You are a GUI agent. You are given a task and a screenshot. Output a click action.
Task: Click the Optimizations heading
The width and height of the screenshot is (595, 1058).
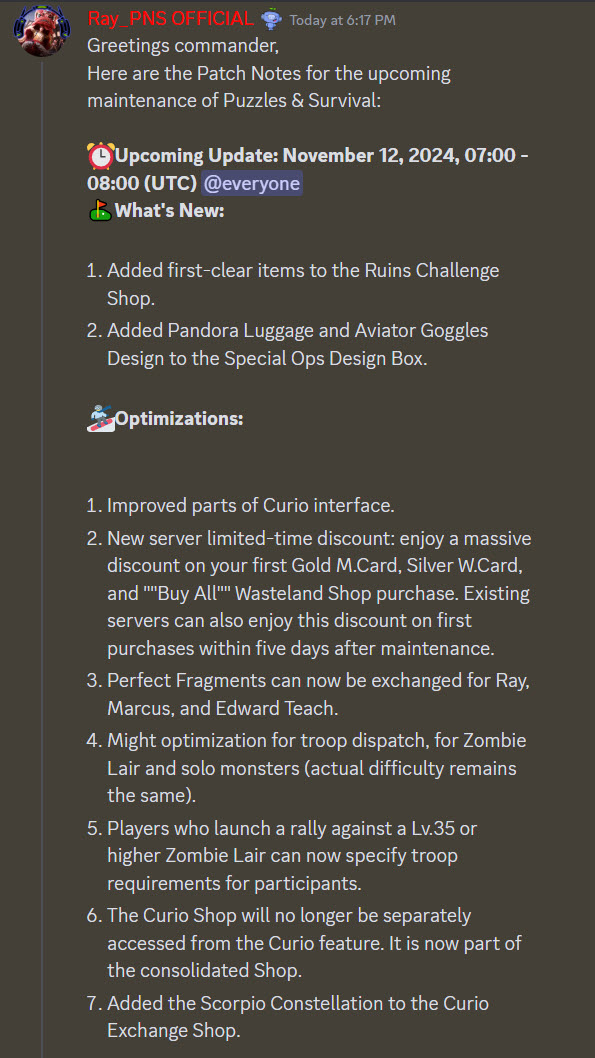pos(179,418)
